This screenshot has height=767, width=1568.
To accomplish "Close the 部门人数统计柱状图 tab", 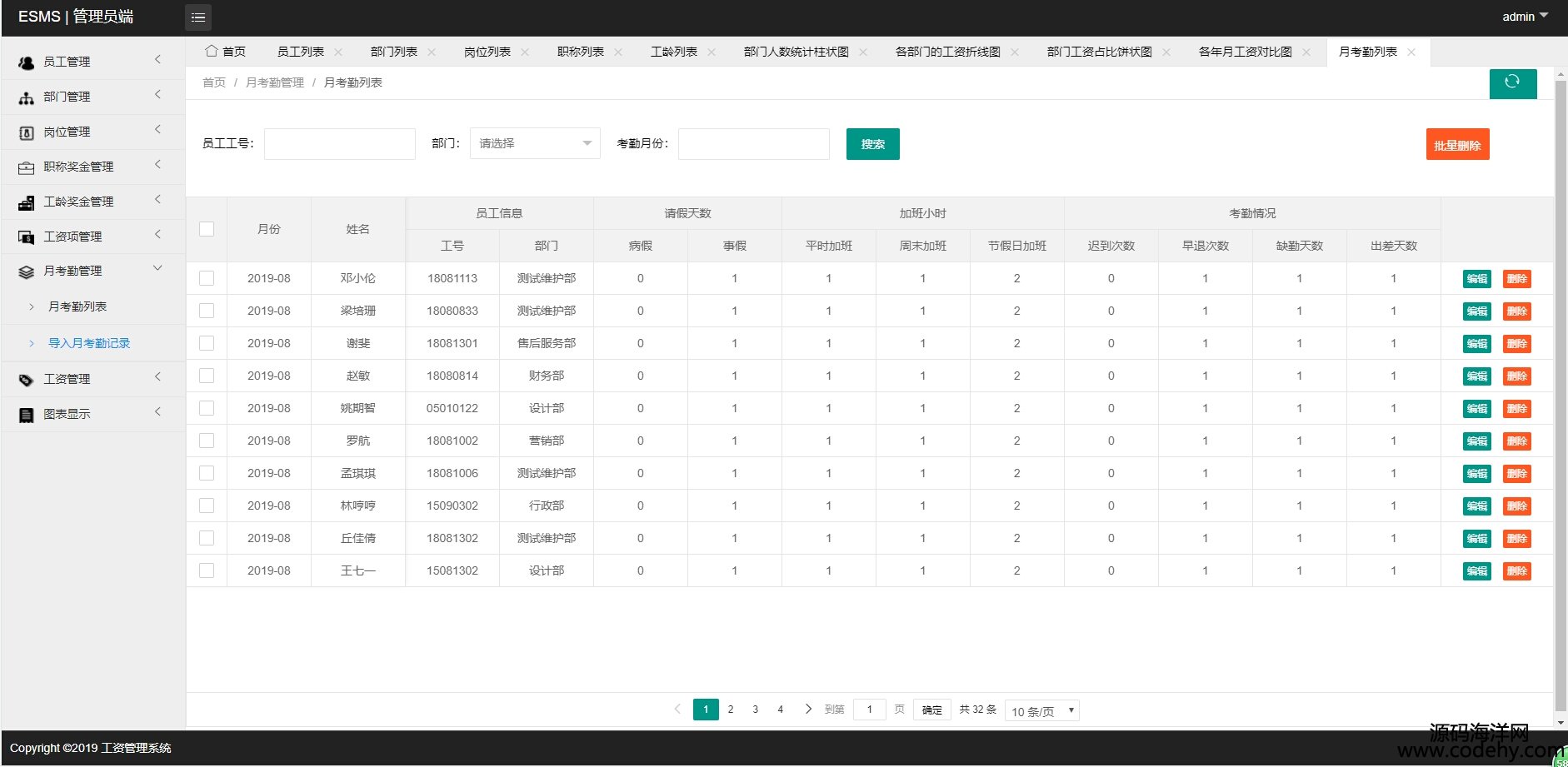I will click(x=863, y=52).
